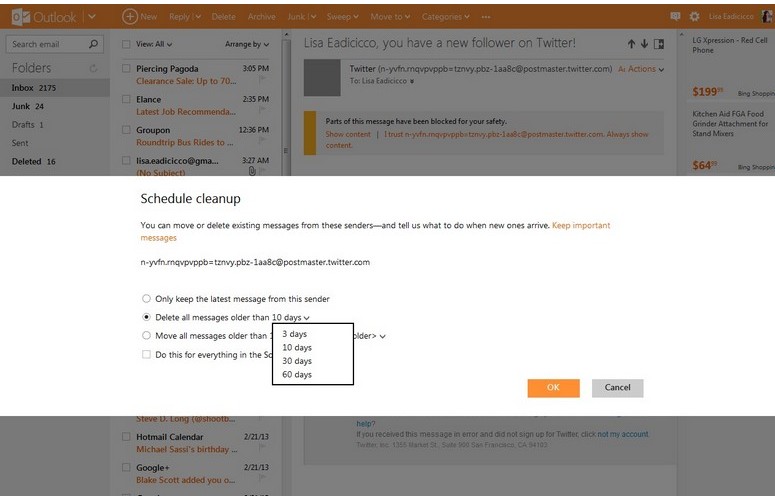Click the Outlook logo icon

tap(20, 17)
